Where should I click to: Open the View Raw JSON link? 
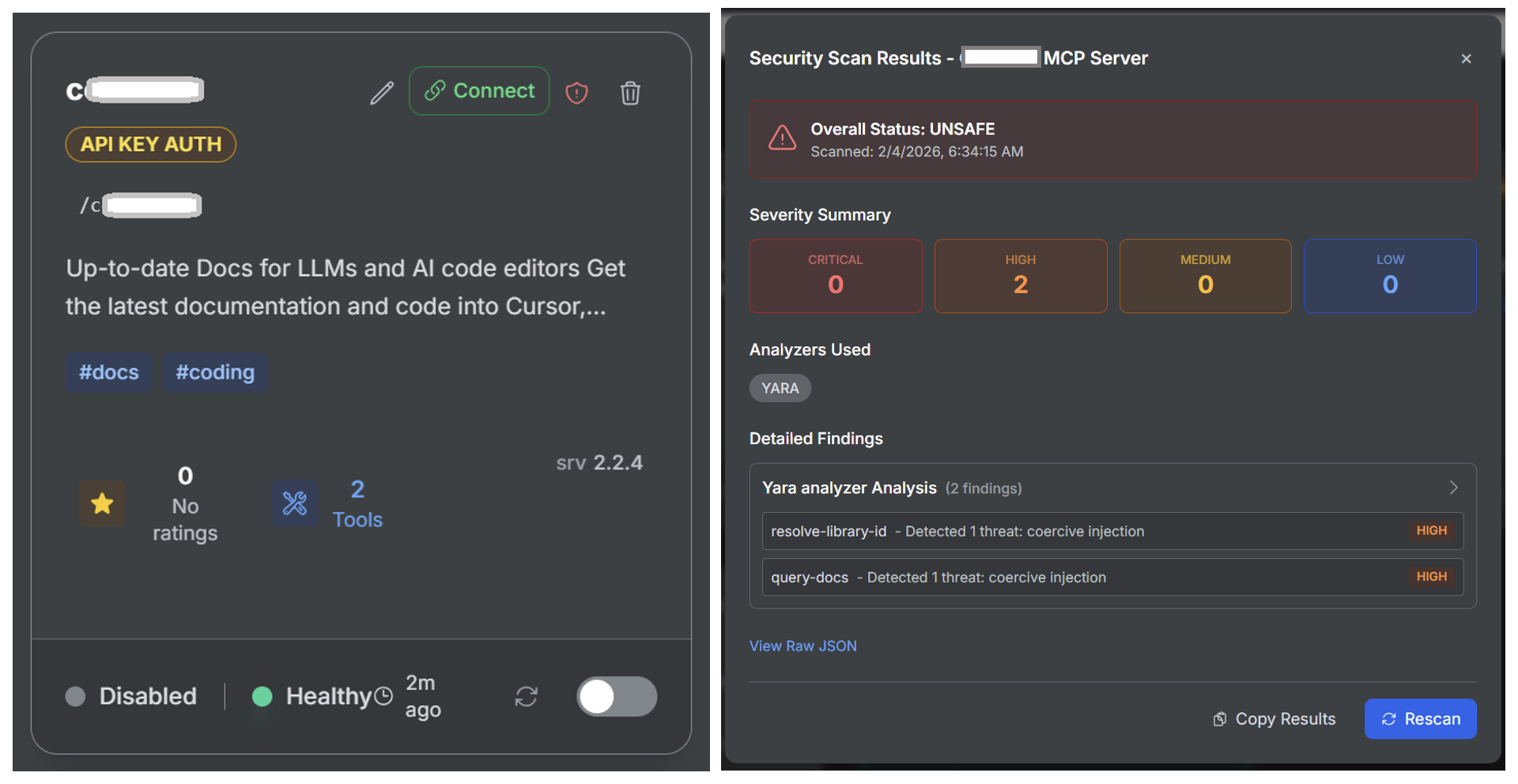(x=803, y=646)
